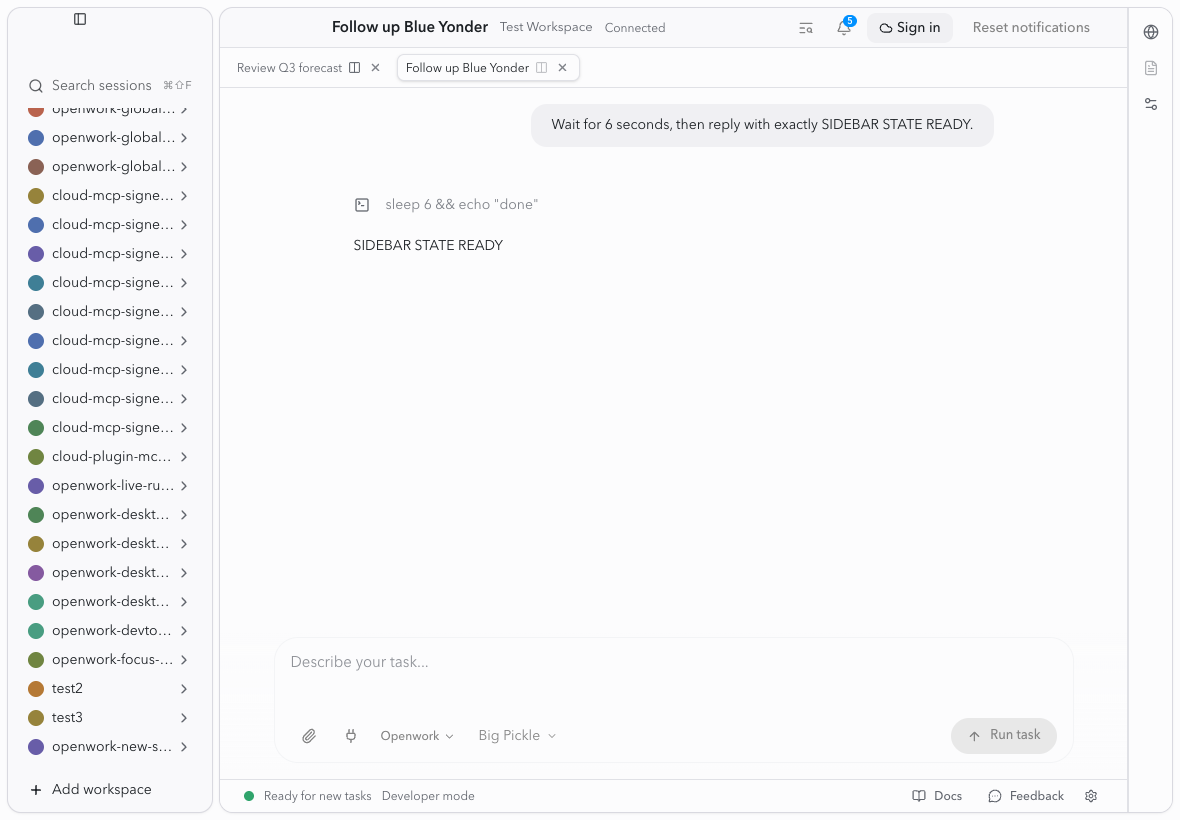
Task: Switch to the Review Q3 forecast tab
Action: 290,68
